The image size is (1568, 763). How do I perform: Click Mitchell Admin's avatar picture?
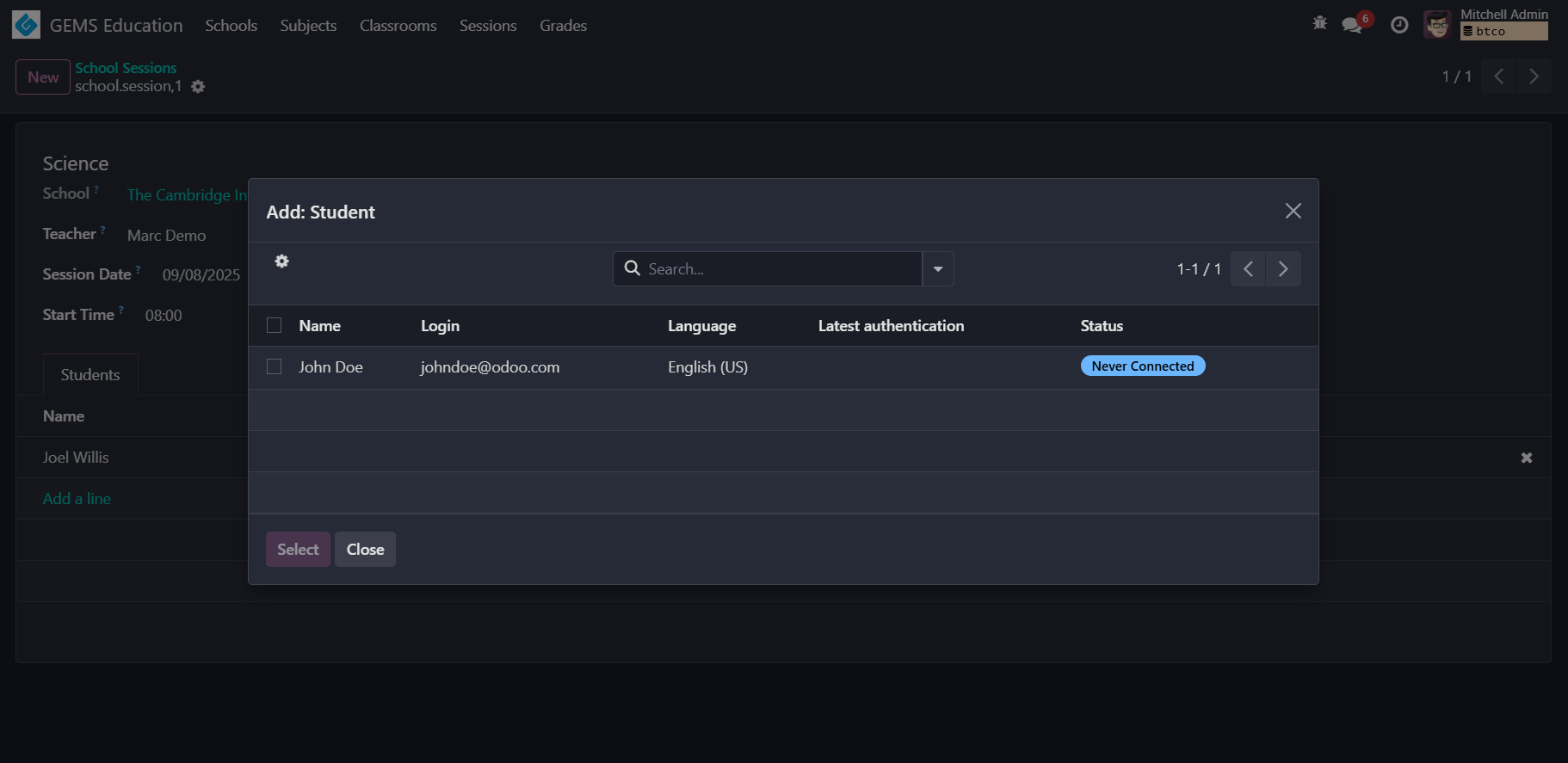(1437, 25)
